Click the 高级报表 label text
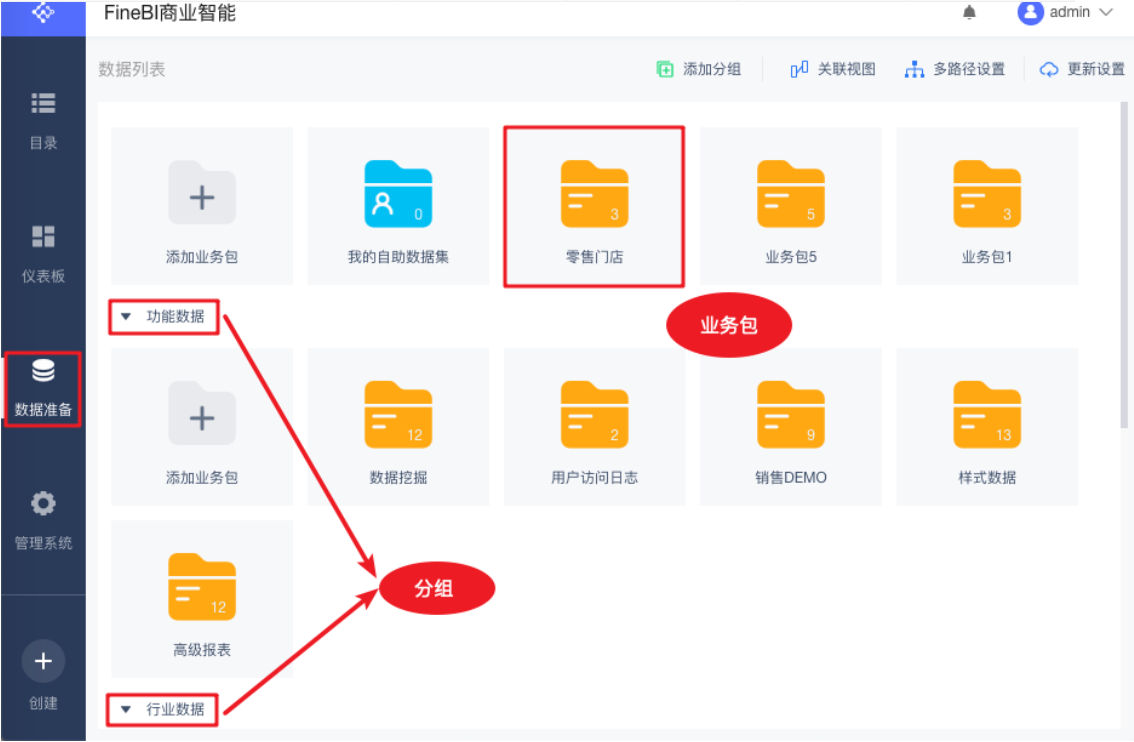Image resolution: width=1134 pixels, height=742 pixels. click(x=202, y=650)
